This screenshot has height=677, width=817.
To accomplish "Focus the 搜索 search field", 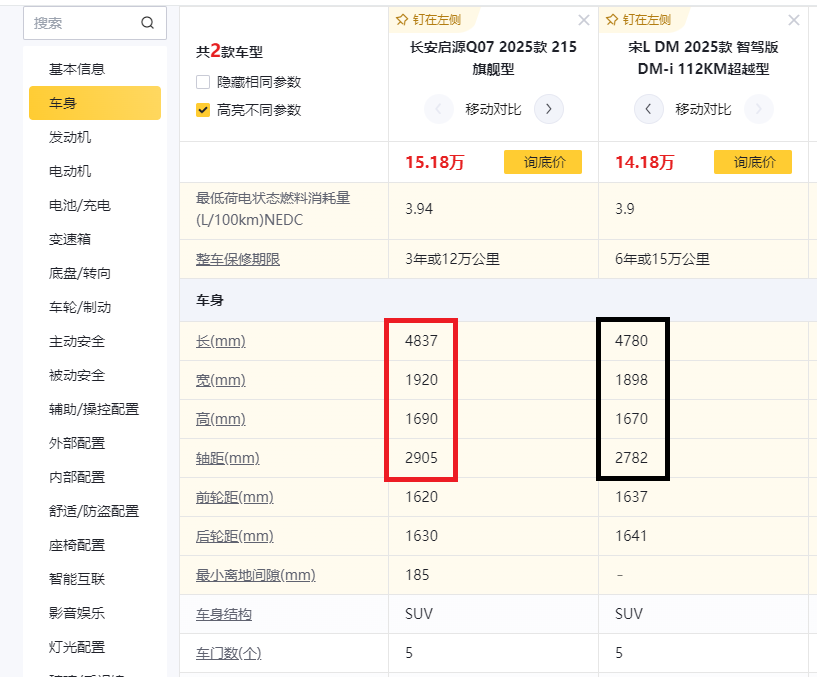I will (x=95, y=23).
